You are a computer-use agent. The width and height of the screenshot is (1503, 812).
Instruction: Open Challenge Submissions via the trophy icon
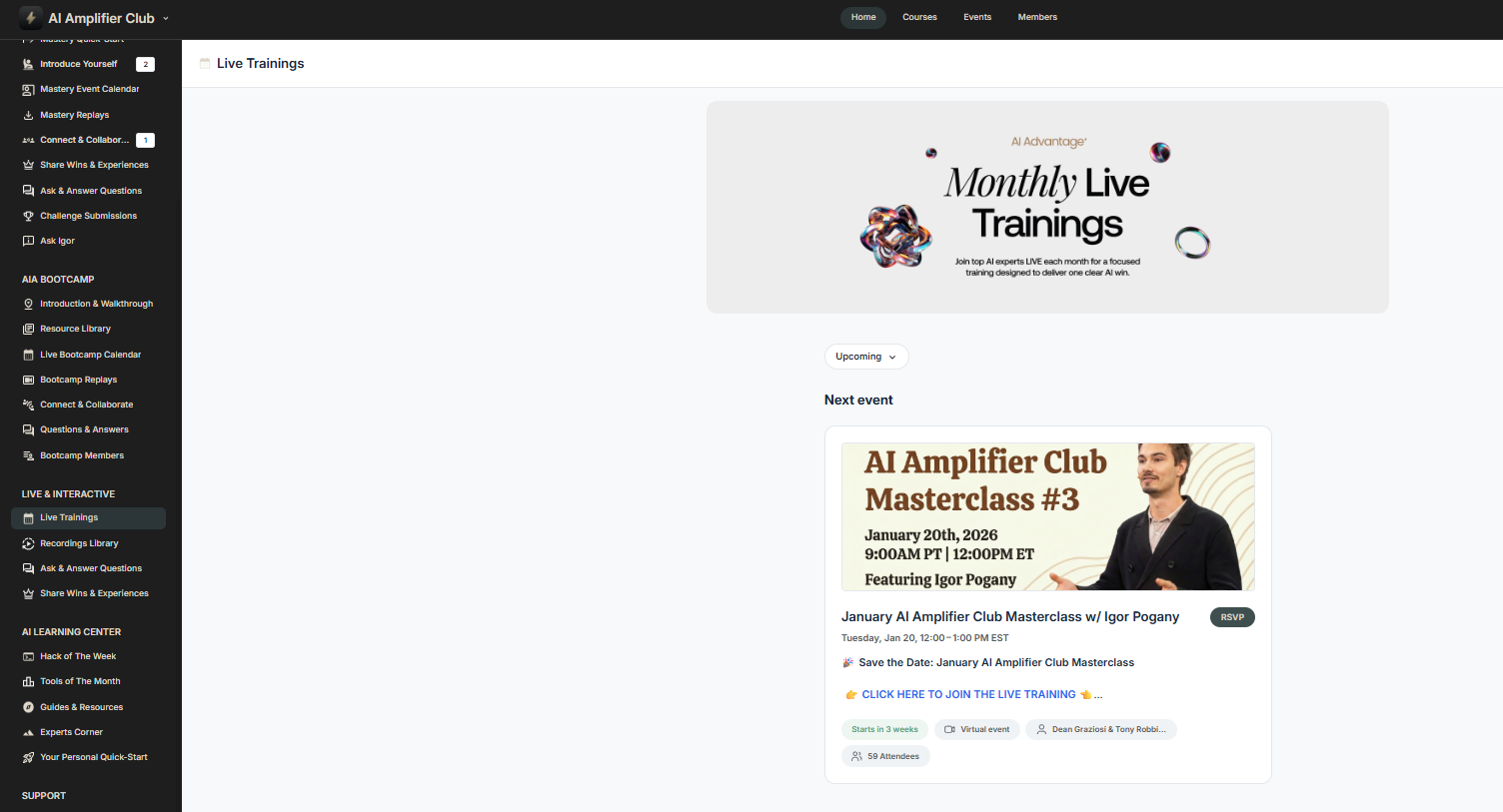(28, 215)
